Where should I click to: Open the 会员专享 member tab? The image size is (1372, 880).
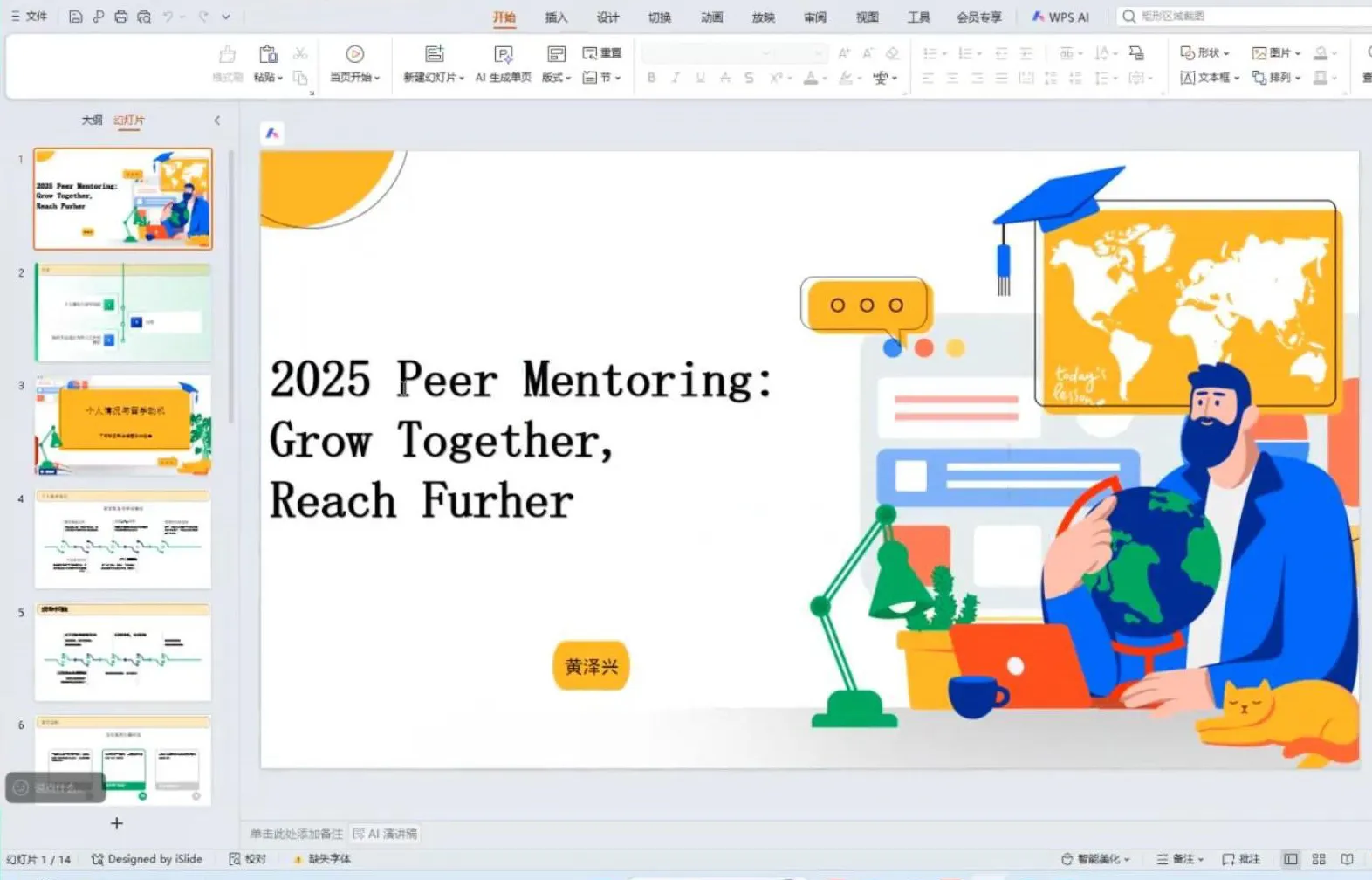979,17
